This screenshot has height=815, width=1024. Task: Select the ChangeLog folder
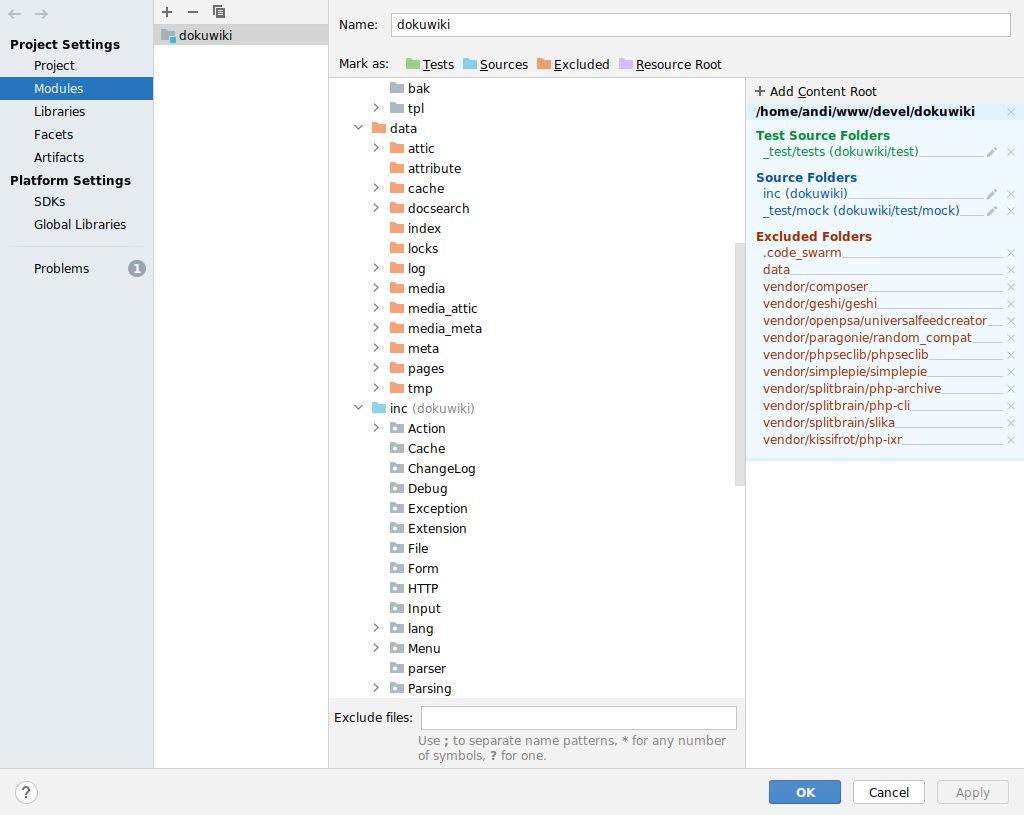click(433, 468)
